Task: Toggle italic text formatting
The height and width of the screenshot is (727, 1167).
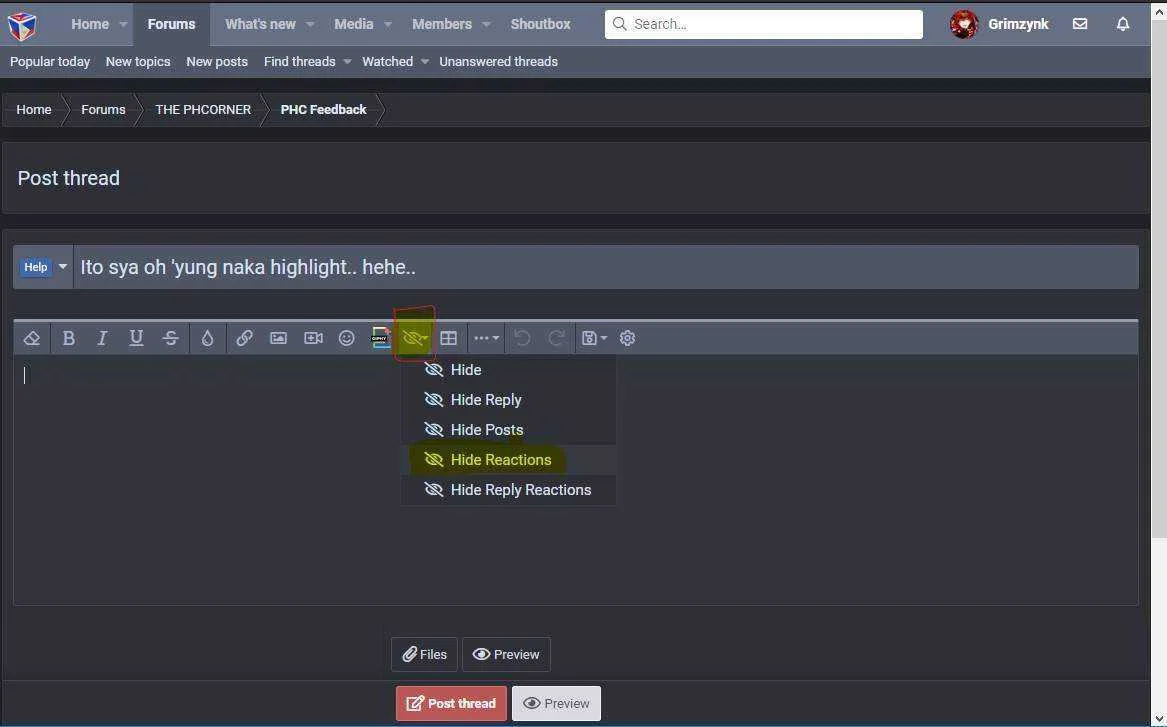Action: coord(102,339)
